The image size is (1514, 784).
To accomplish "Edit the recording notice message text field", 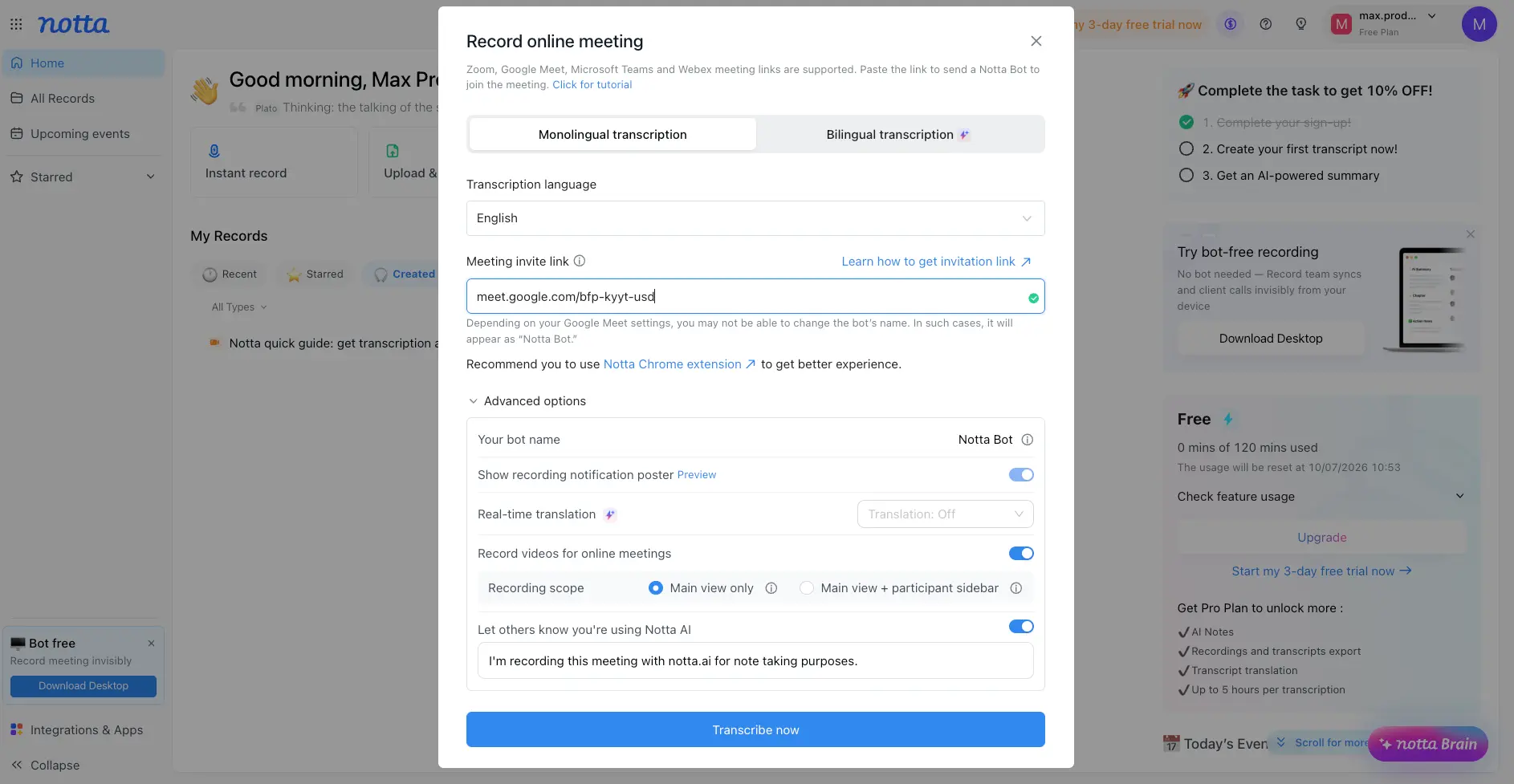I will point(755,660).
